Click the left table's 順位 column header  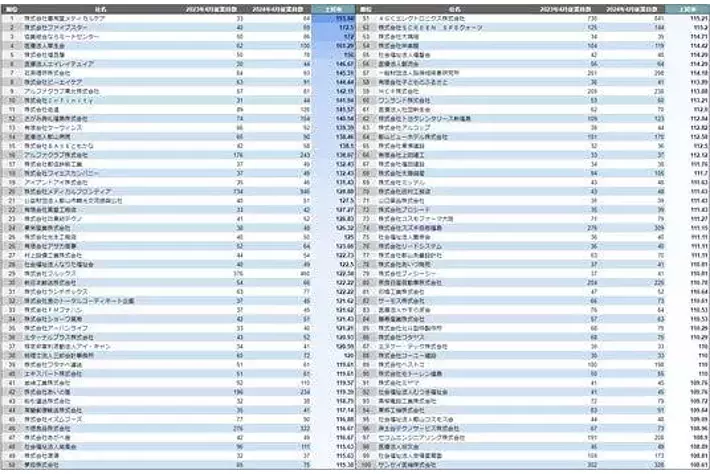tap(11, 8)
